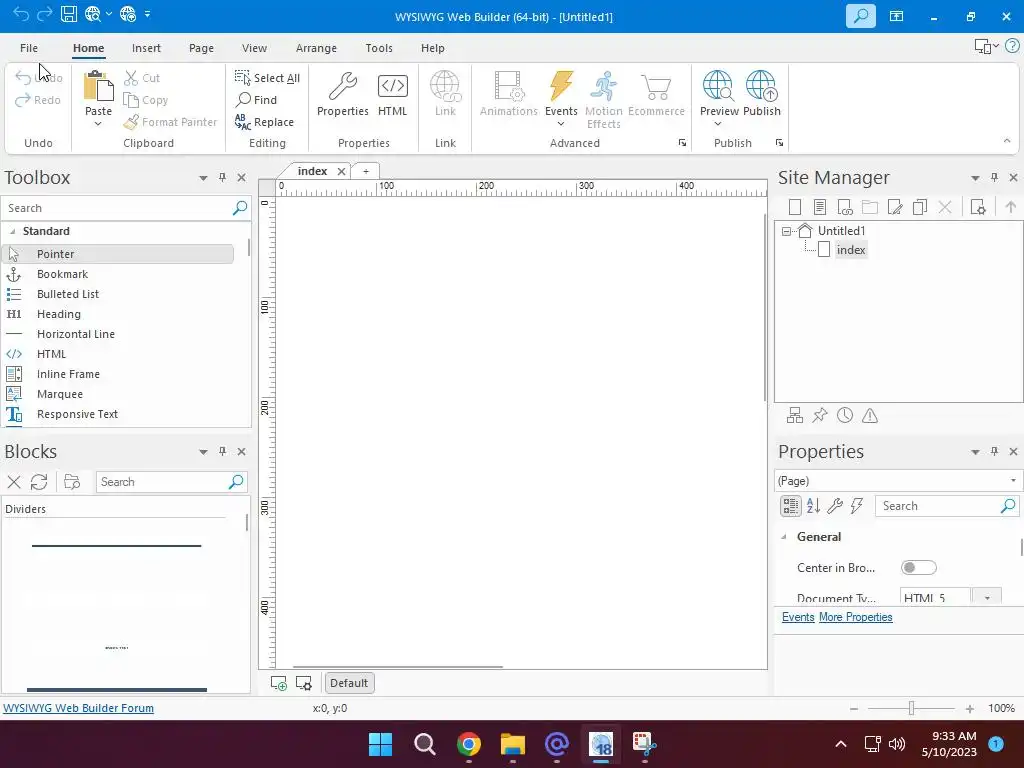Open WYSIWYG Web Builder Forum link
This screenshot has height=768, width=1024.
(x=78, y=708)
